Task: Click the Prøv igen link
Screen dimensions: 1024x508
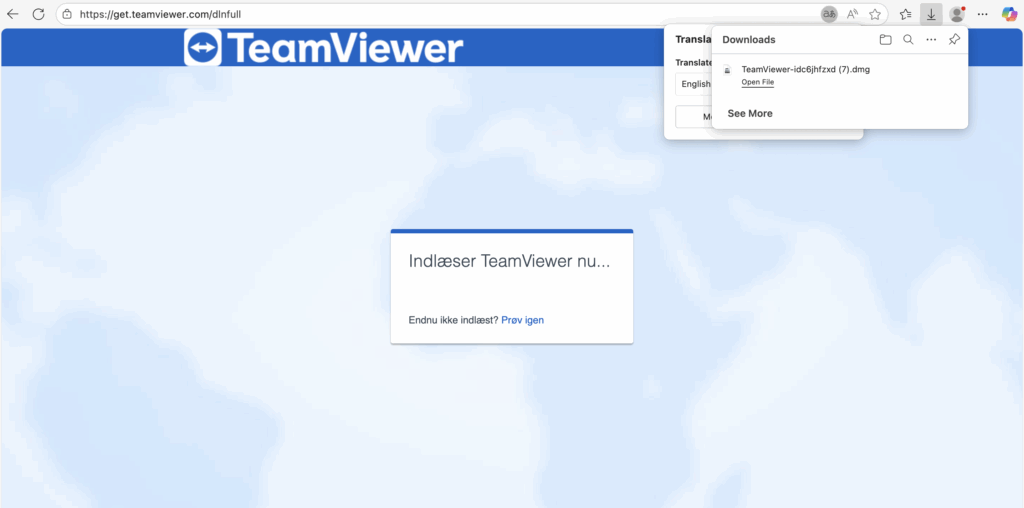Action: pyautogui.click(x=522, y=320)
